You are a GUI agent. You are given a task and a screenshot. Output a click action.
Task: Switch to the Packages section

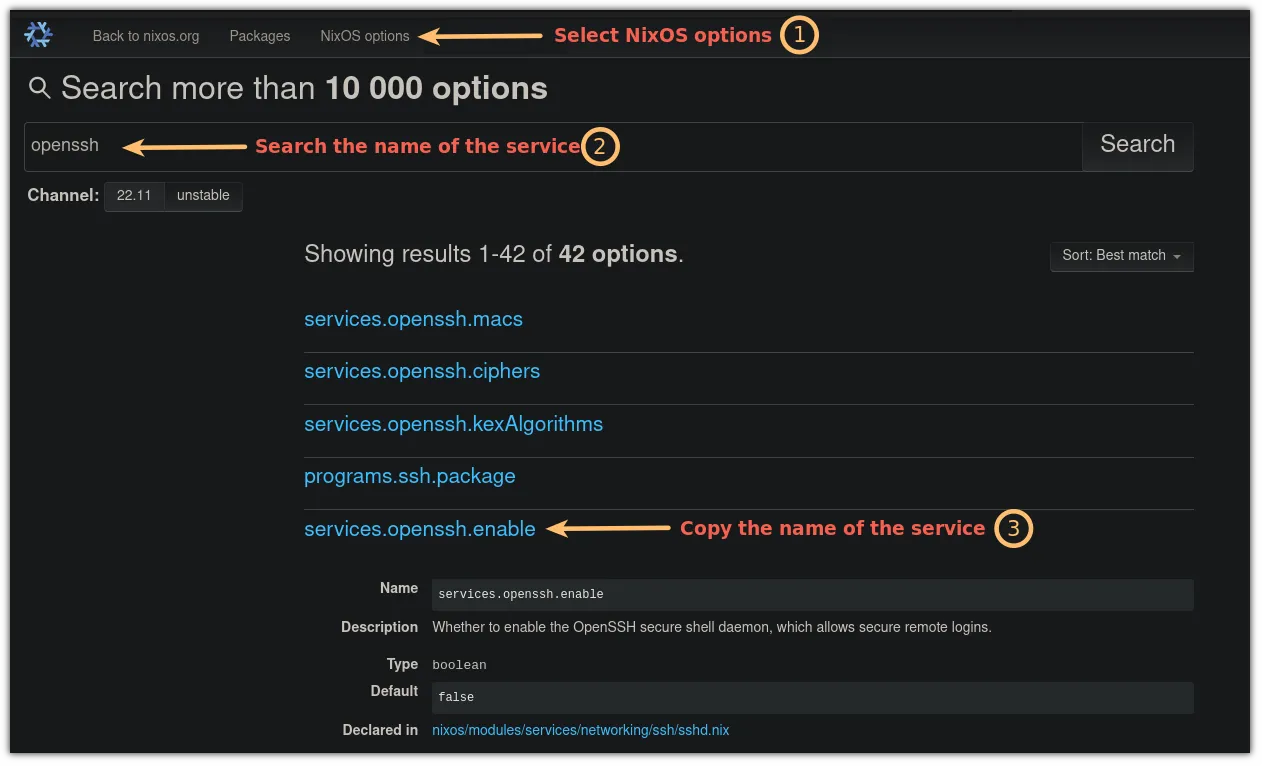pos(259,35)
